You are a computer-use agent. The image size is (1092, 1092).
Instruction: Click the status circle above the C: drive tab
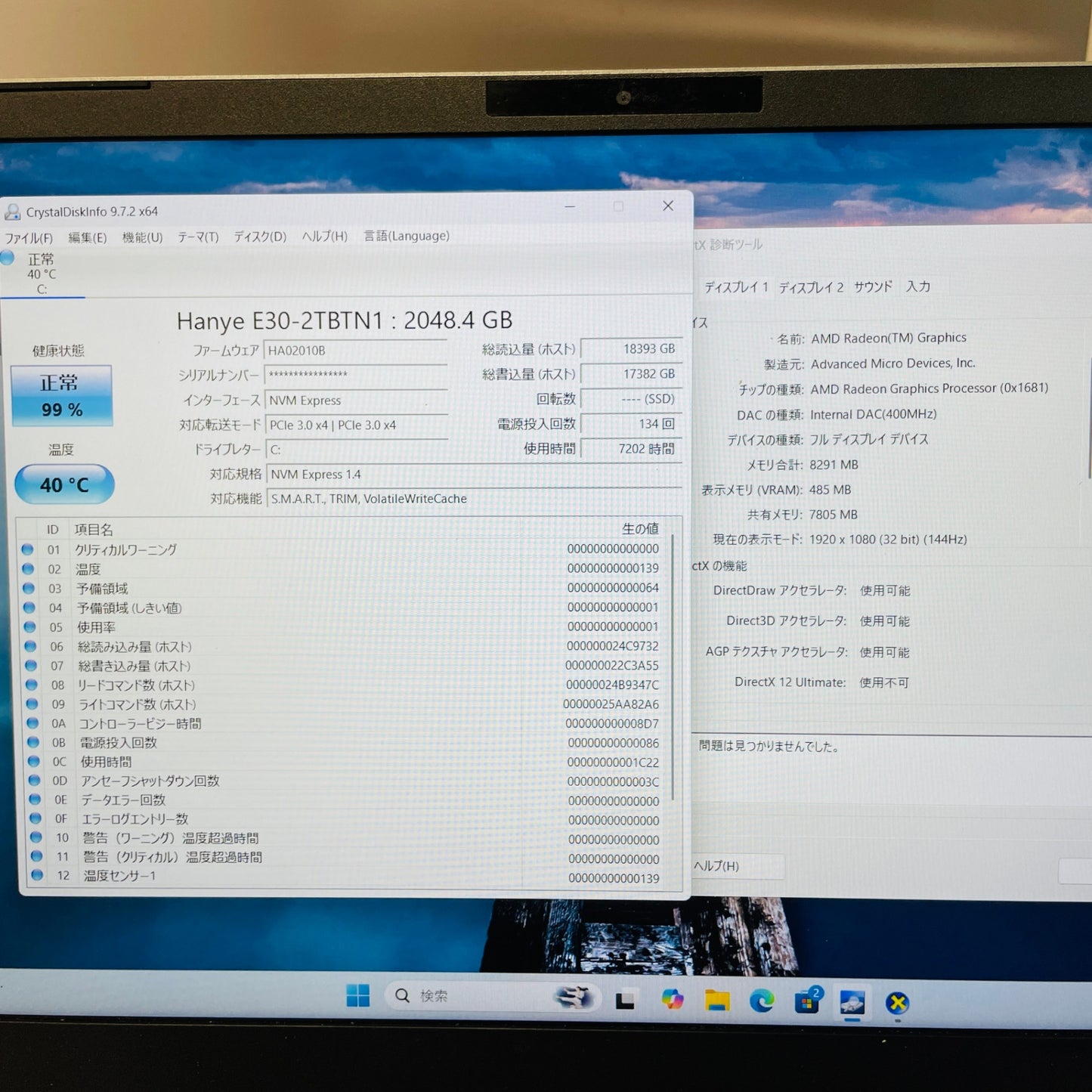point(8,258)
